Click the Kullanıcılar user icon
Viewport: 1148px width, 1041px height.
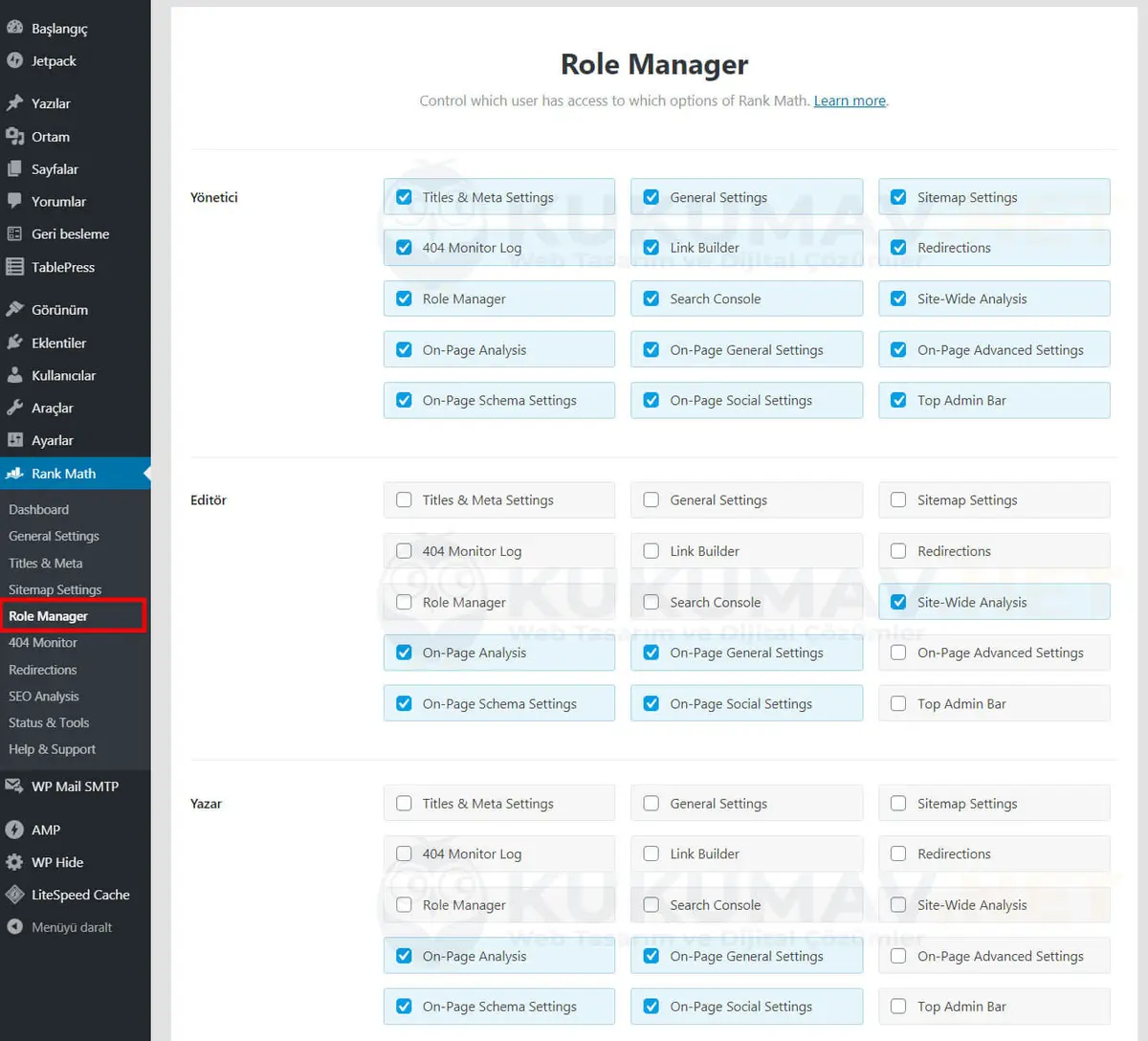coord(14,375)
